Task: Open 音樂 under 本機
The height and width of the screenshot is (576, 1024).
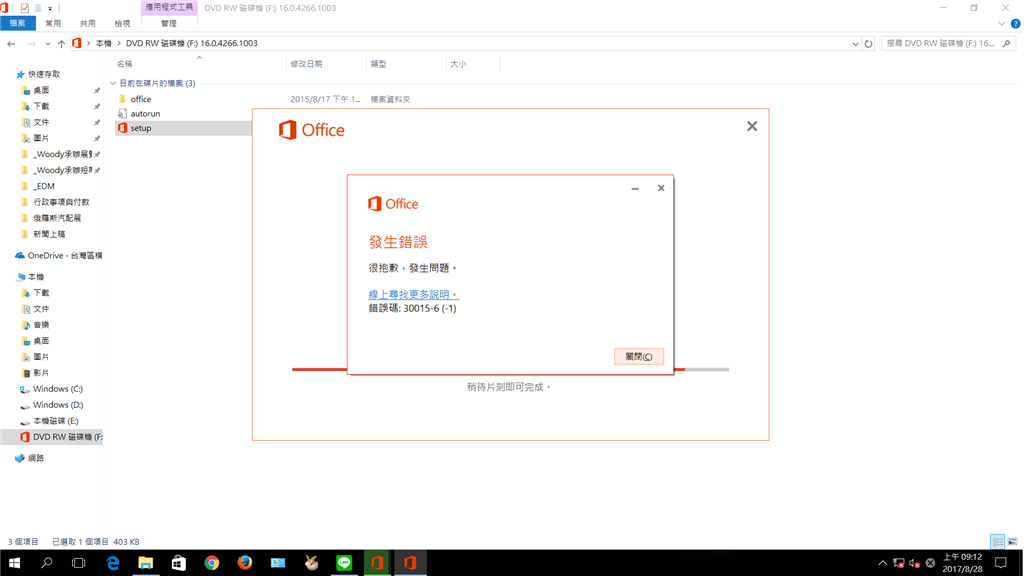Action: (41, 325)
